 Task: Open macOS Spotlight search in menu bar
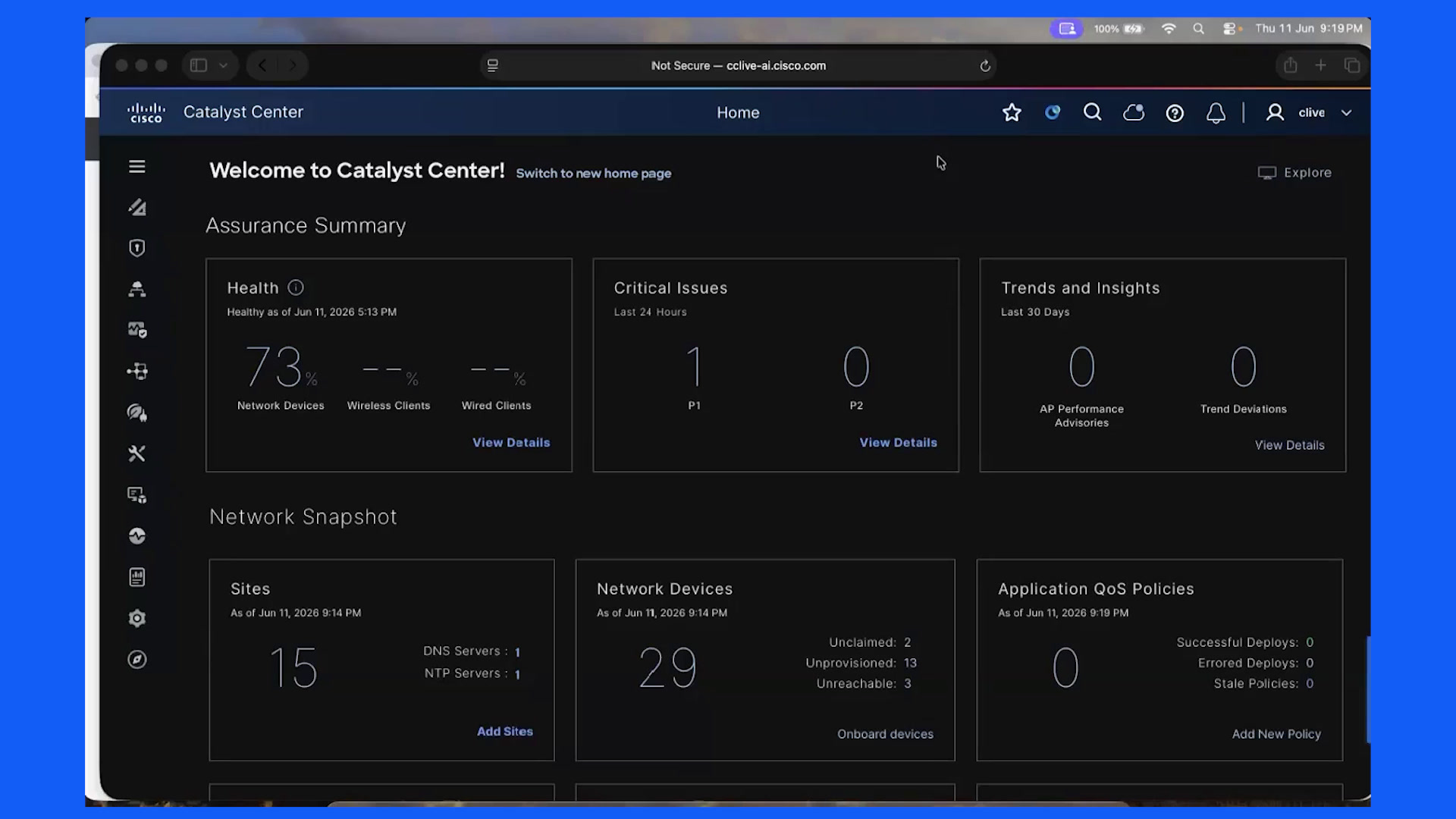1198,29
